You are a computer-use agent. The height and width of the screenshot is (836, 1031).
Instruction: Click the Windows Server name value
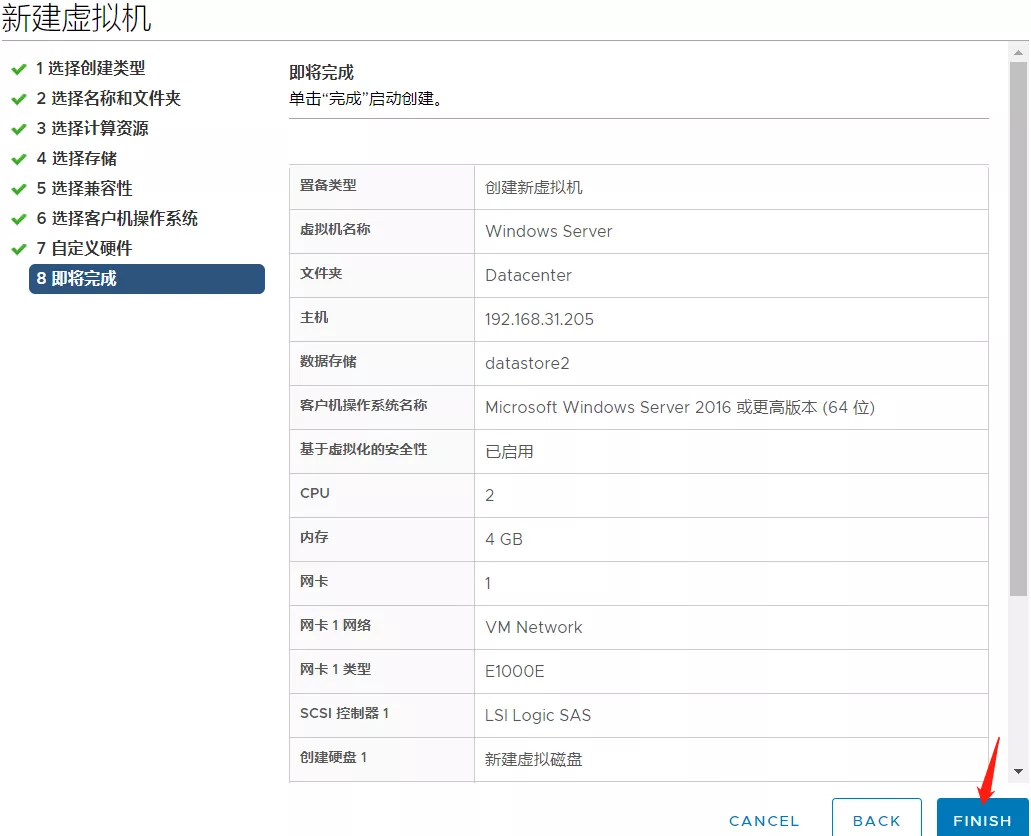(548, 231)
